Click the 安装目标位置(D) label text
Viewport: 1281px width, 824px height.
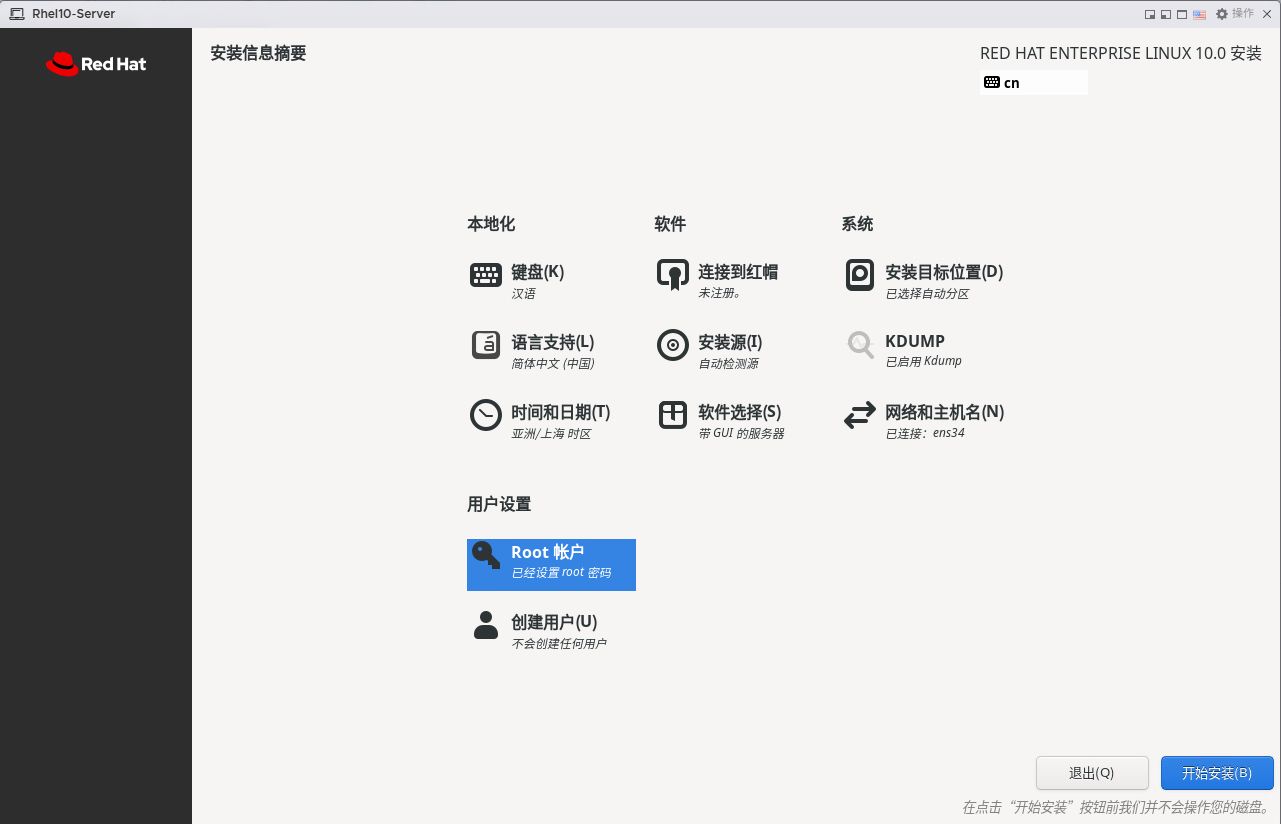pyautogui.click(x=944, y=272)
